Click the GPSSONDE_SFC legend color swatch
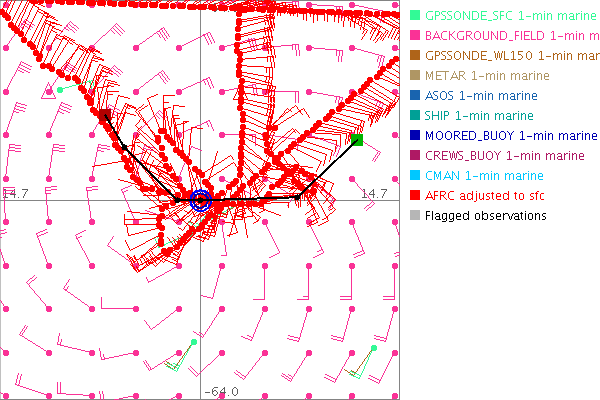This screenshot has height=400, width=600. (x=416, y=16)
